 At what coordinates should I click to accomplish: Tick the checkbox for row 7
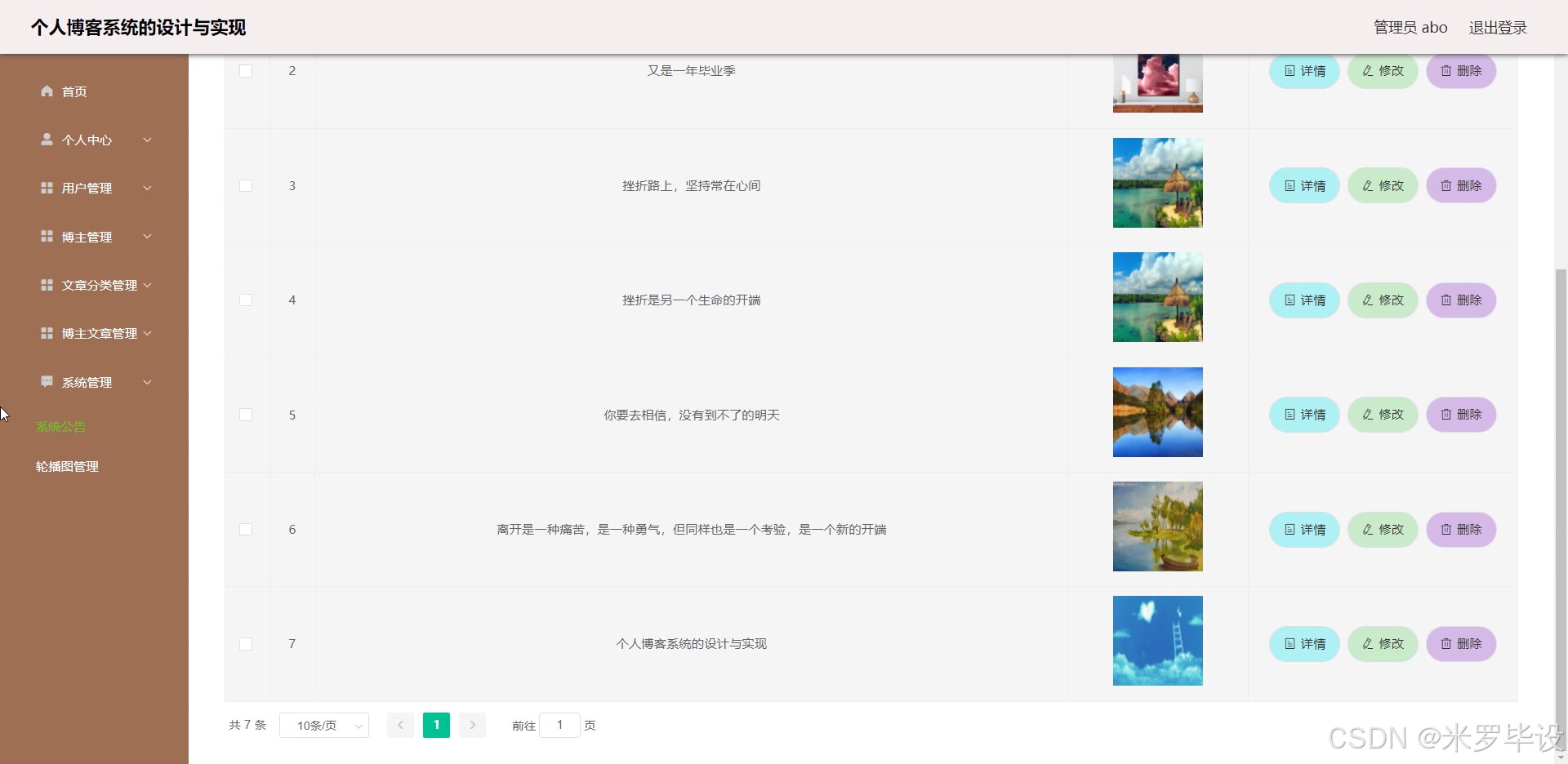246,644
